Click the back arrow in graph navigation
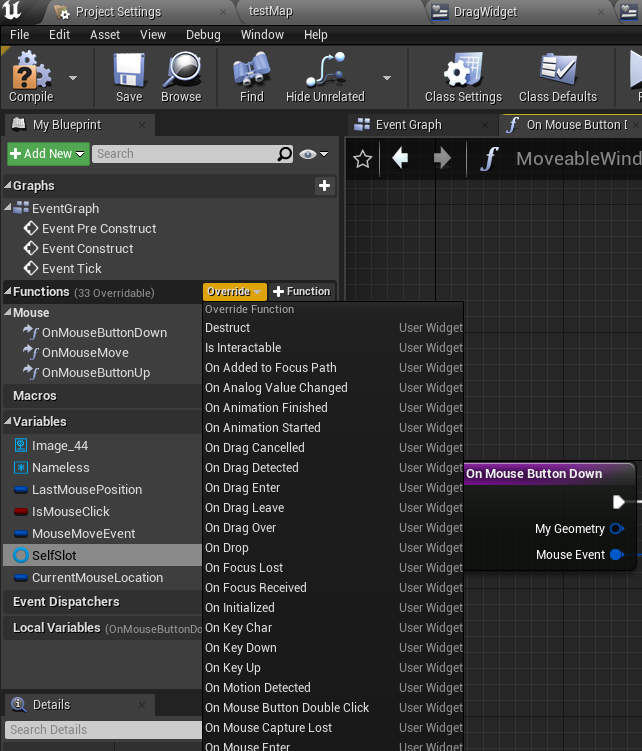 [400, 158]
